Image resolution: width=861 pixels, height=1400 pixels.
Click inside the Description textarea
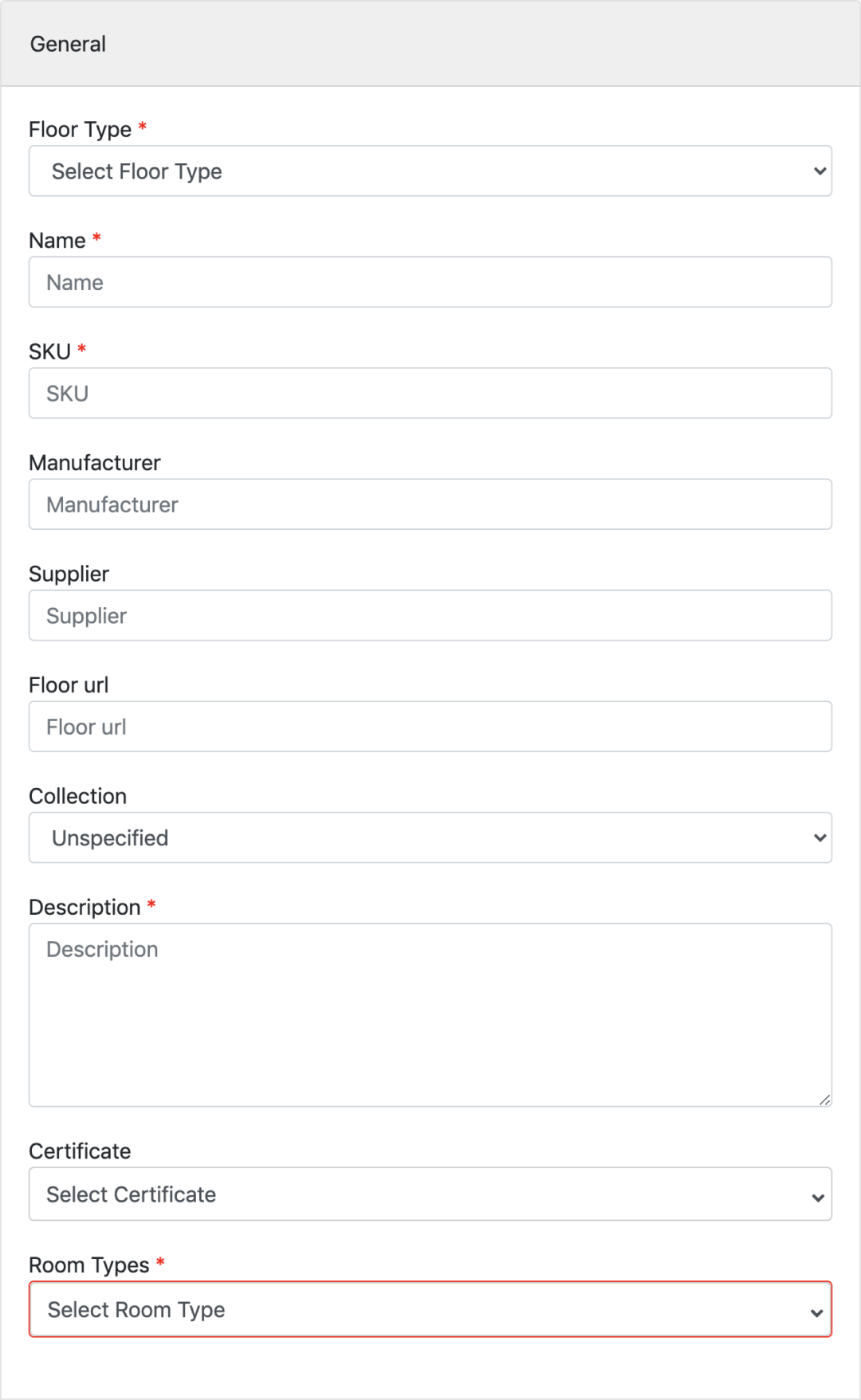tap(431, 1015)
